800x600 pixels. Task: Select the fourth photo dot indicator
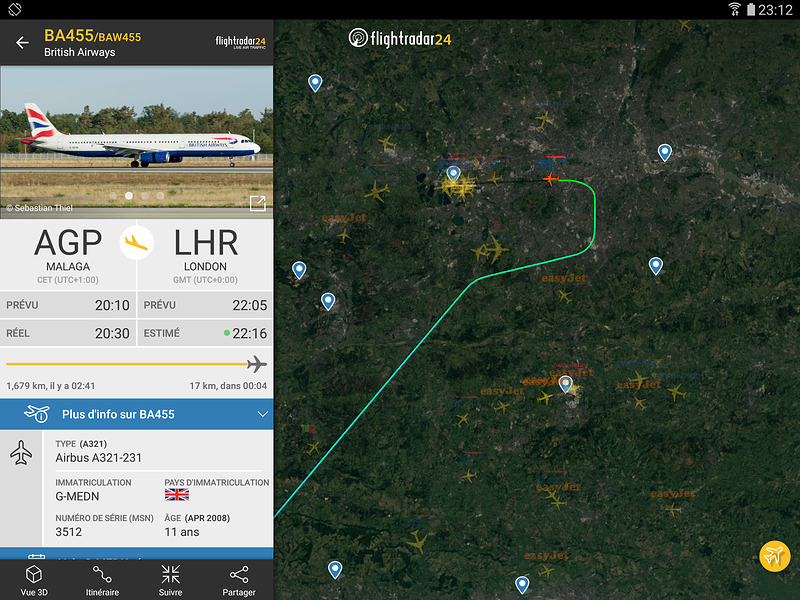click(x=160, y=195)
